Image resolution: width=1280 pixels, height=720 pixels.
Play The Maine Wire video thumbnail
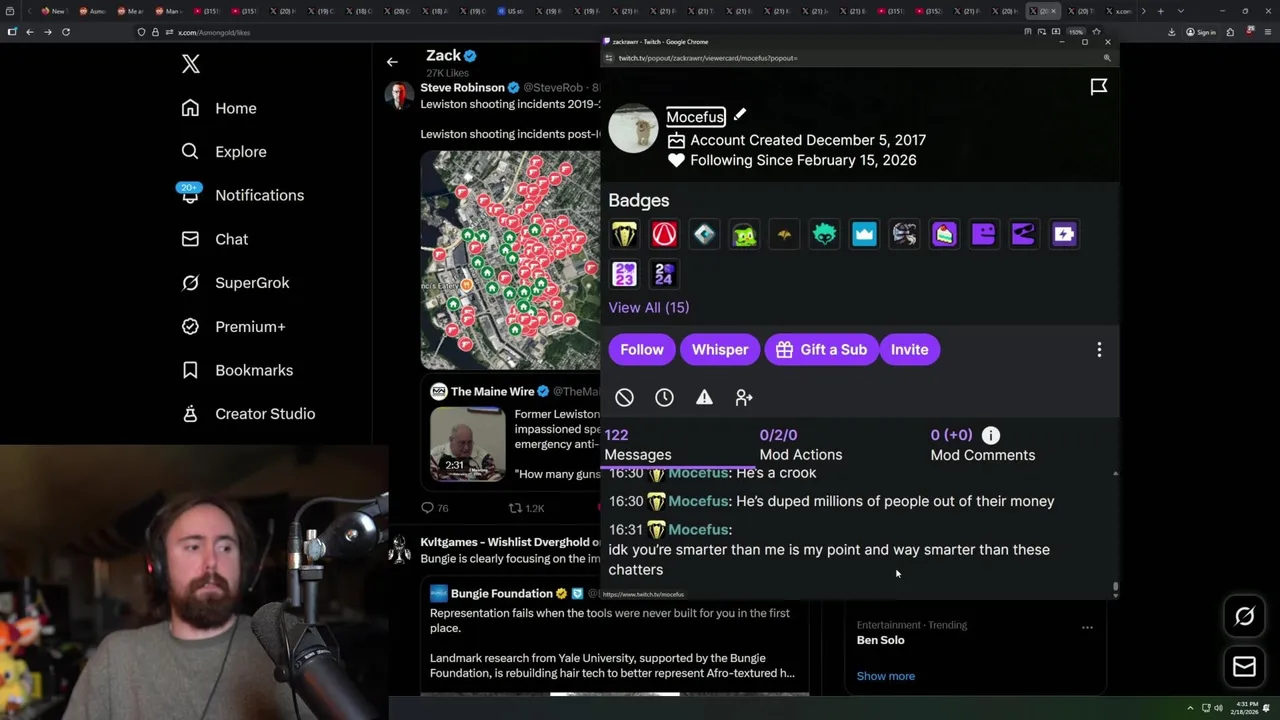point(467,444)
